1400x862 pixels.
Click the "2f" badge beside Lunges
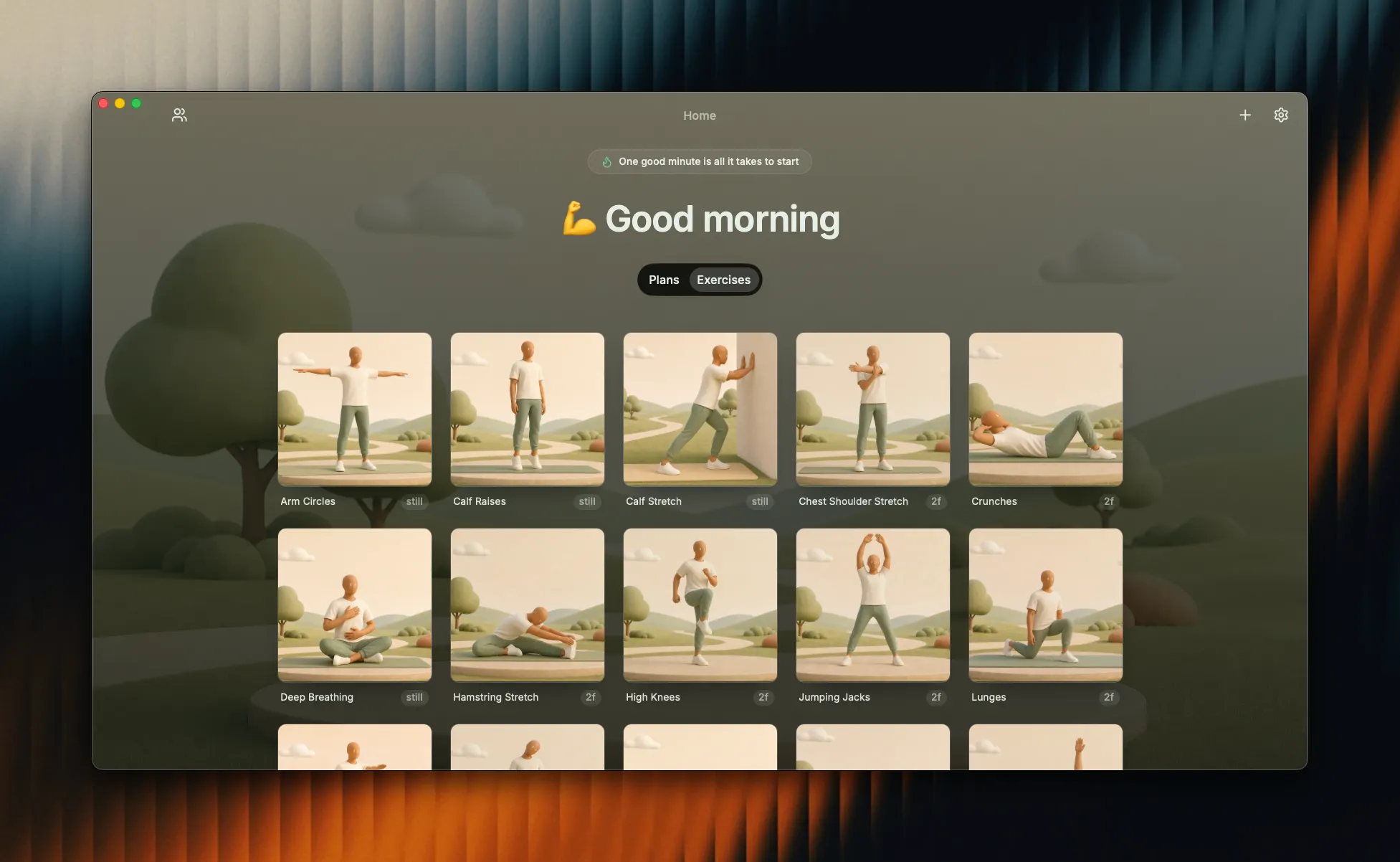[x=1109, y=697]
